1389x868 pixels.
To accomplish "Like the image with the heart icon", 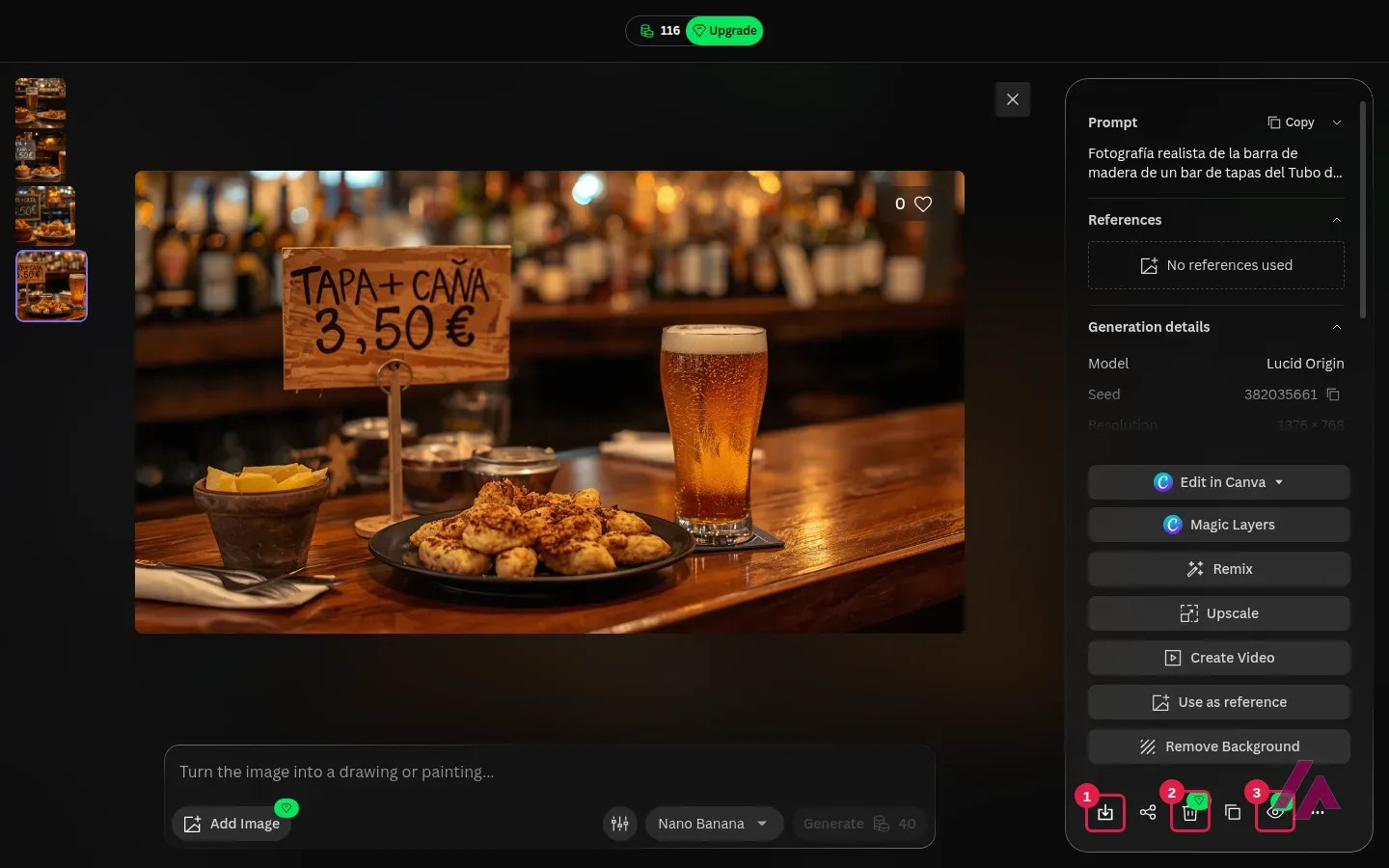I will [x=923, y=203].
